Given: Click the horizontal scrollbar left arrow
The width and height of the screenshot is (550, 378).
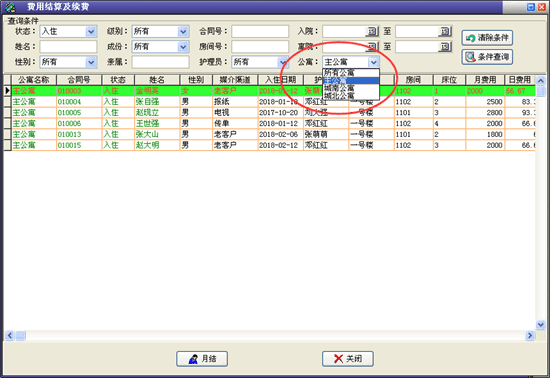Looking at the screenshot, I should (9, 336).
